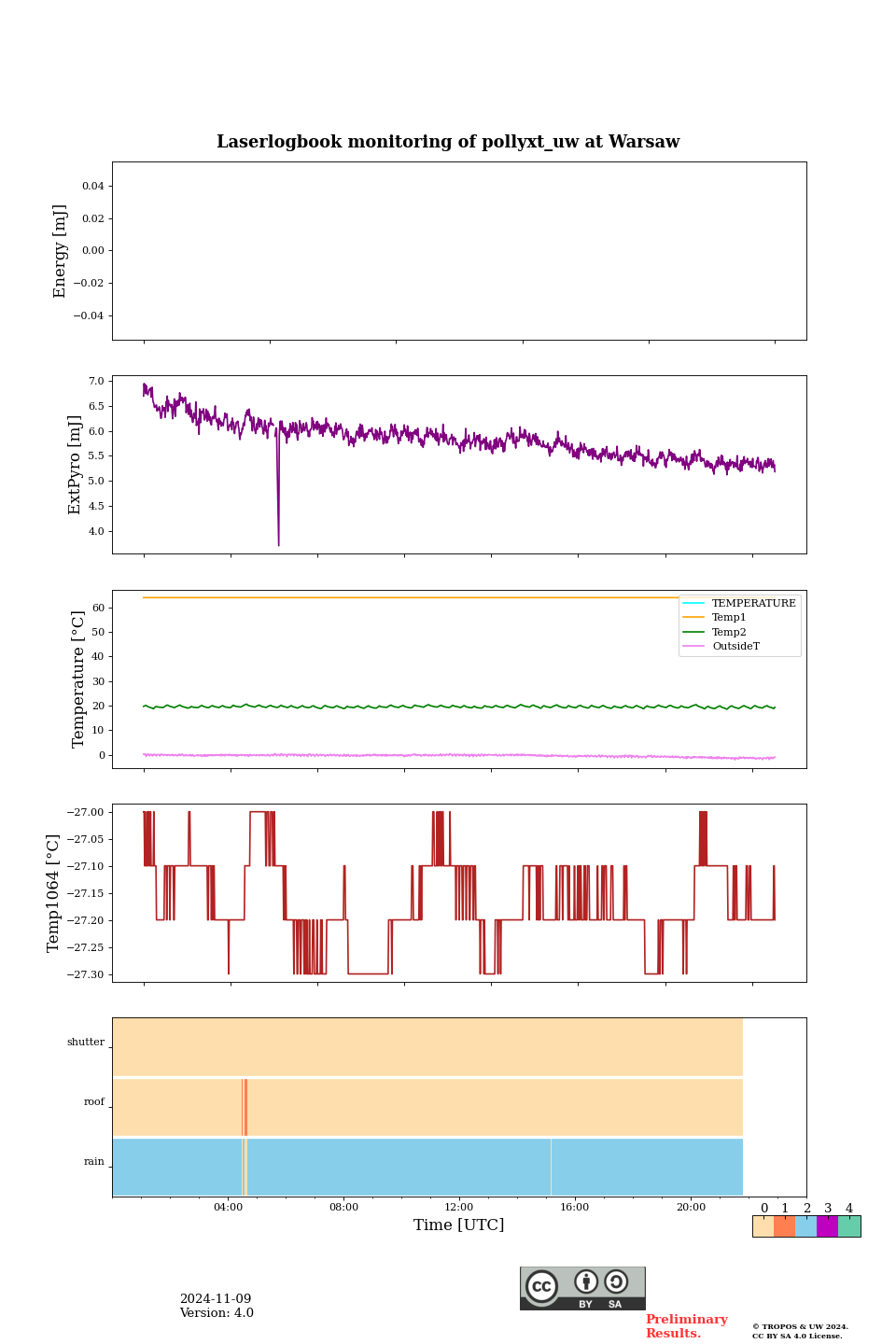Image resolution: width=896 pixels, height=1344 pixels.
Task: Click the 'ExtPyro [mJ]' axis label
Action: click(76, 465)
